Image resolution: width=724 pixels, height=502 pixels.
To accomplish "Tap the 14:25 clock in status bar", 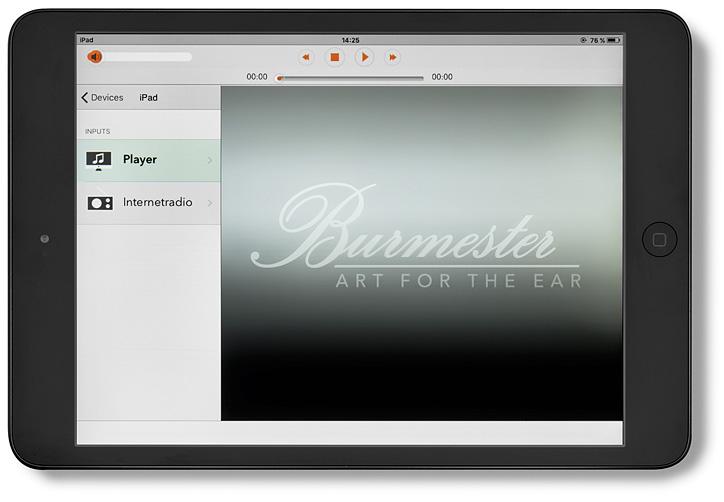I will (x=350, y=40).
